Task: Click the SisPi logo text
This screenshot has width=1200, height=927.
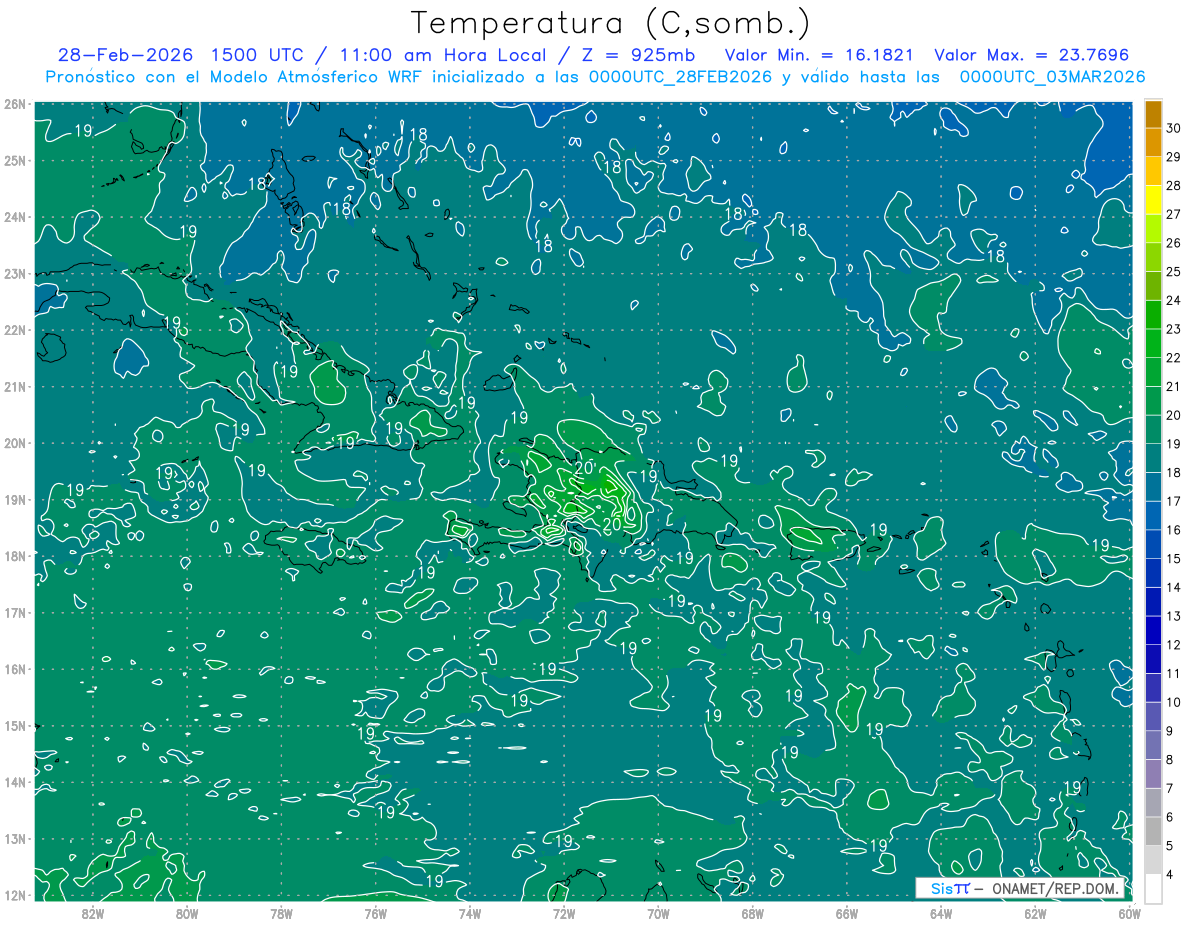Action: click(950, 888)
